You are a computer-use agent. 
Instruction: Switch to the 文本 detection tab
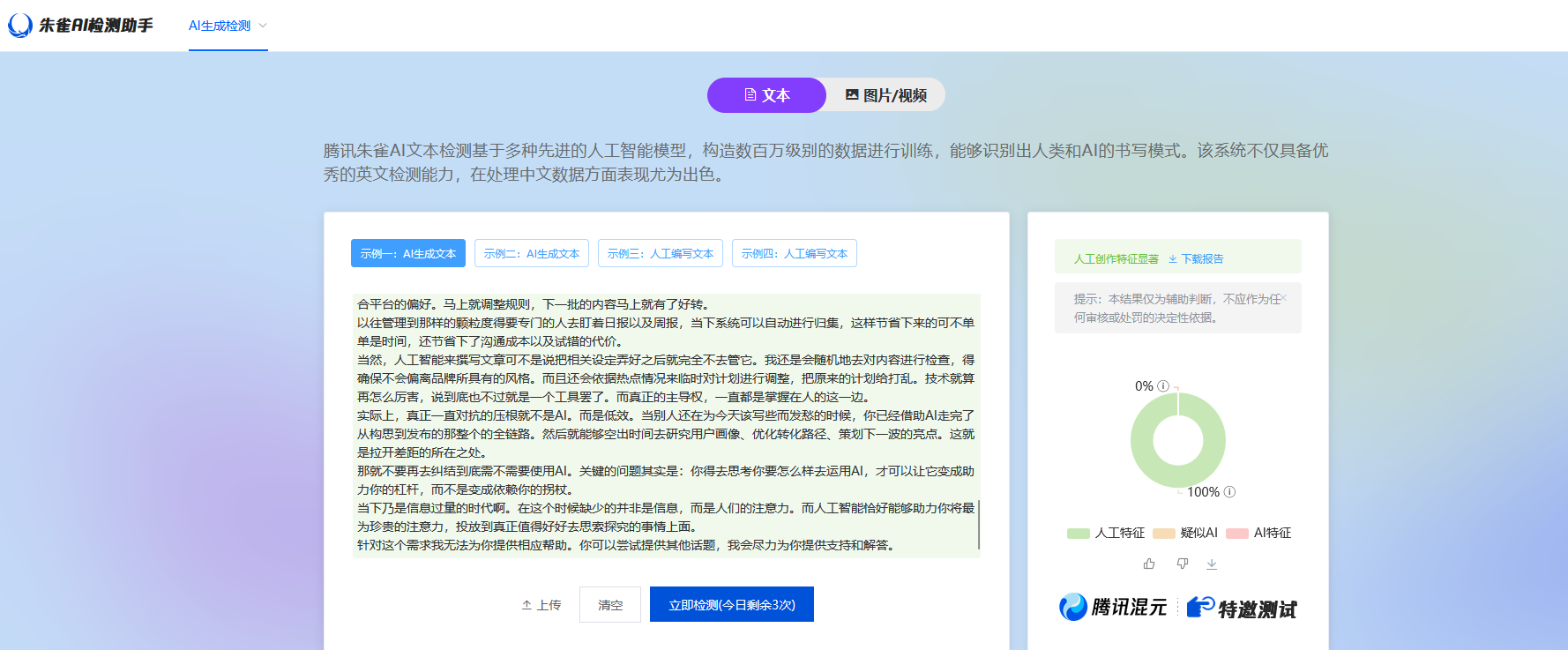pos(766,95)
